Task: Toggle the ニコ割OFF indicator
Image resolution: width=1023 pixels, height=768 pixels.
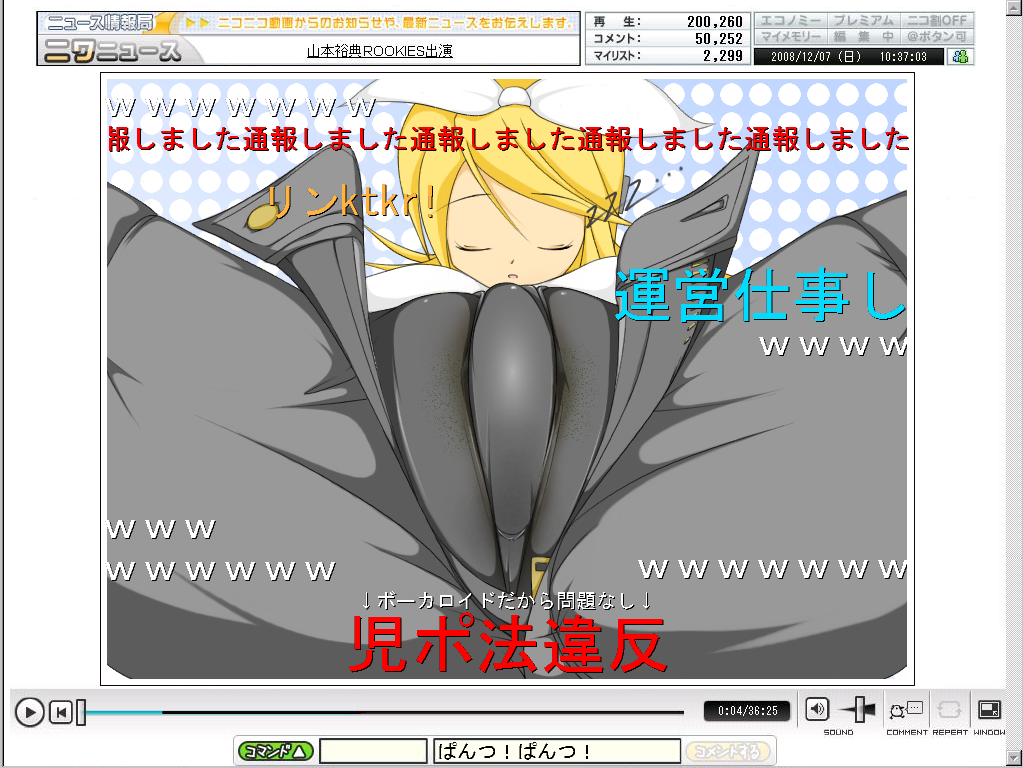Action: 937,21
